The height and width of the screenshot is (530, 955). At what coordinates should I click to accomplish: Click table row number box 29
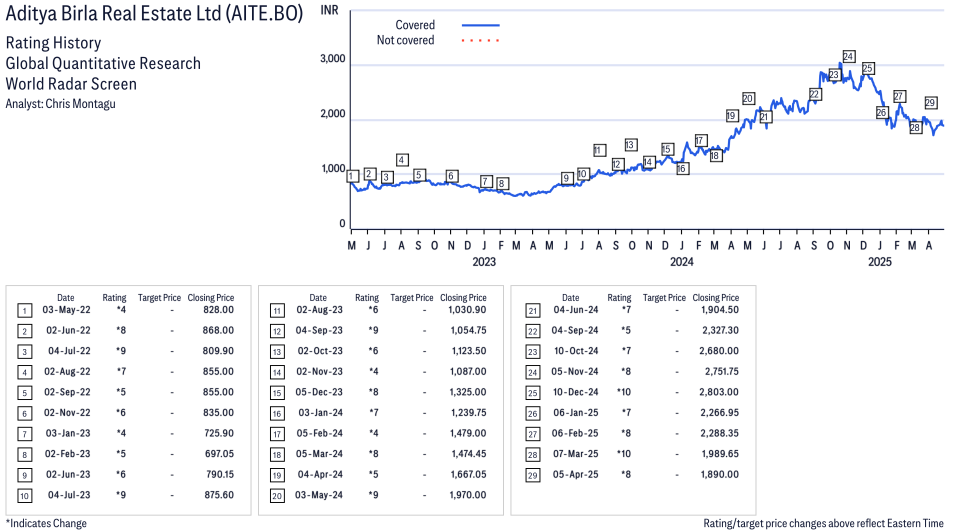pos(533,475)
